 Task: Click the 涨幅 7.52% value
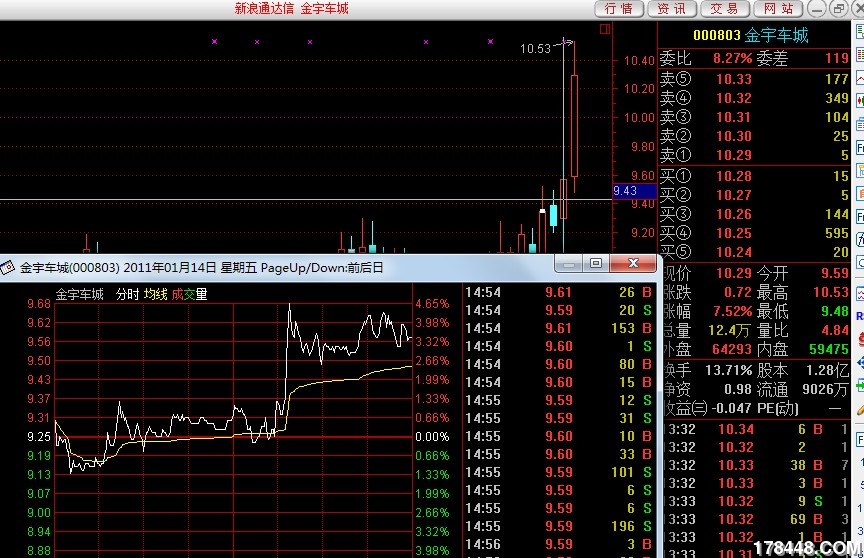[x=732, y=311]
